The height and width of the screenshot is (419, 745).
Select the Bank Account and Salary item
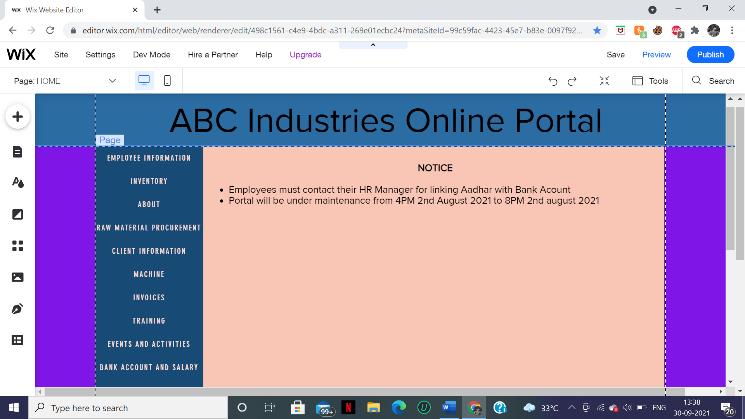(149, 367)
